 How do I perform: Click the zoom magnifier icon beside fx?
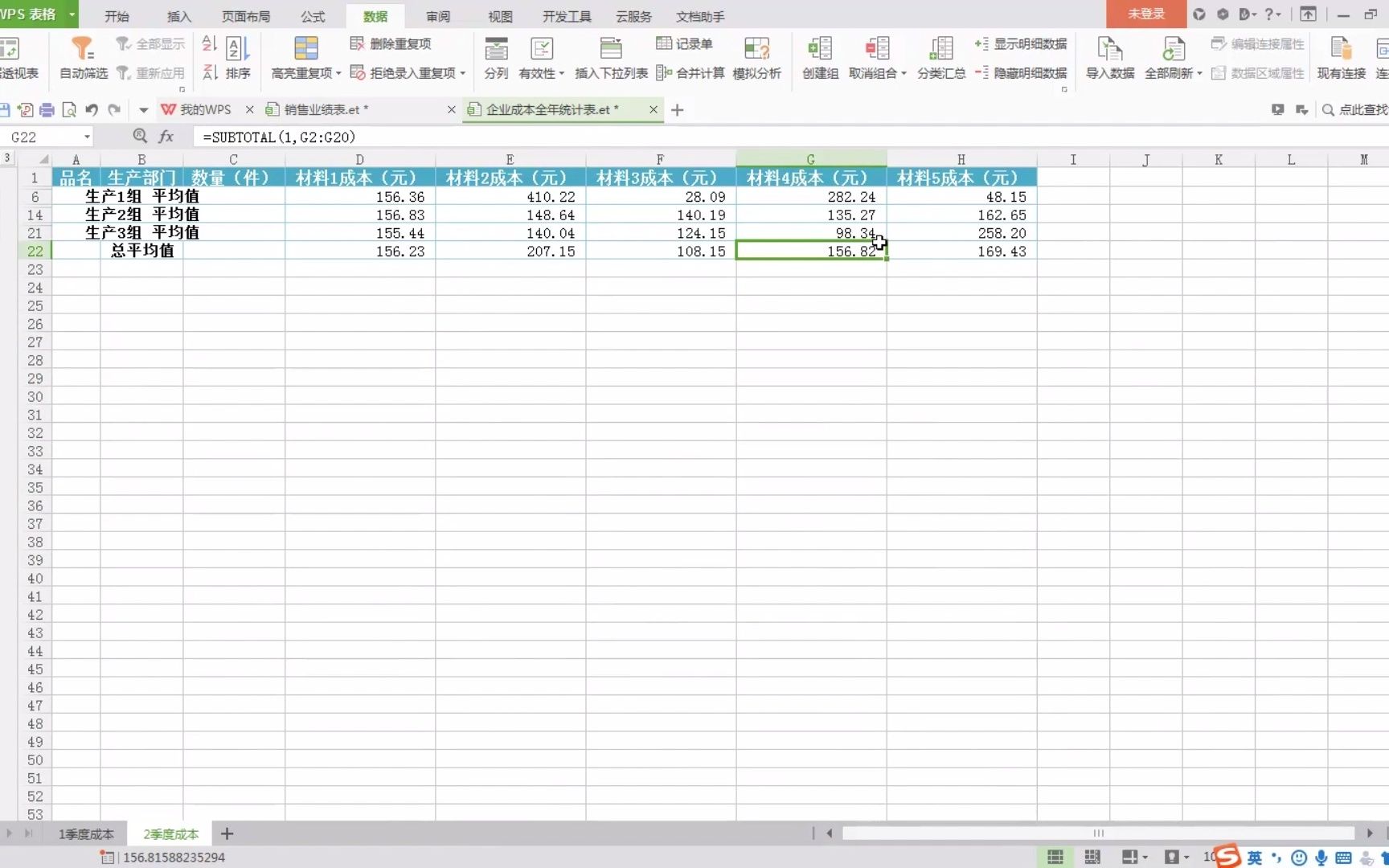pyautogui.click(x=140, y=137)
